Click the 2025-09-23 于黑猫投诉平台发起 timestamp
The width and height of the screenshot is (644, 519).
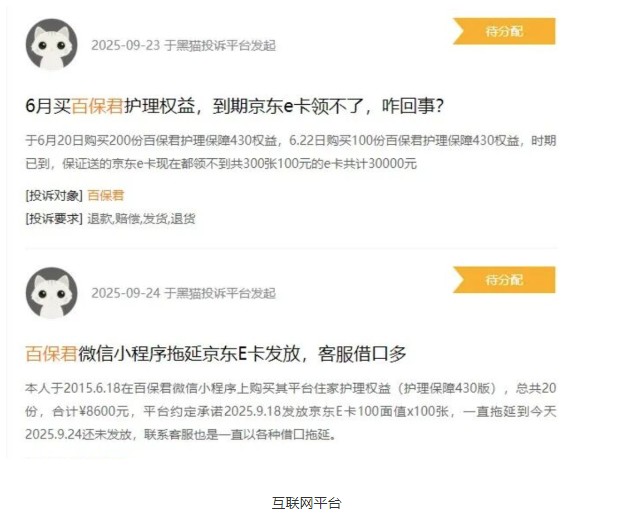click(x=183, y=45)
